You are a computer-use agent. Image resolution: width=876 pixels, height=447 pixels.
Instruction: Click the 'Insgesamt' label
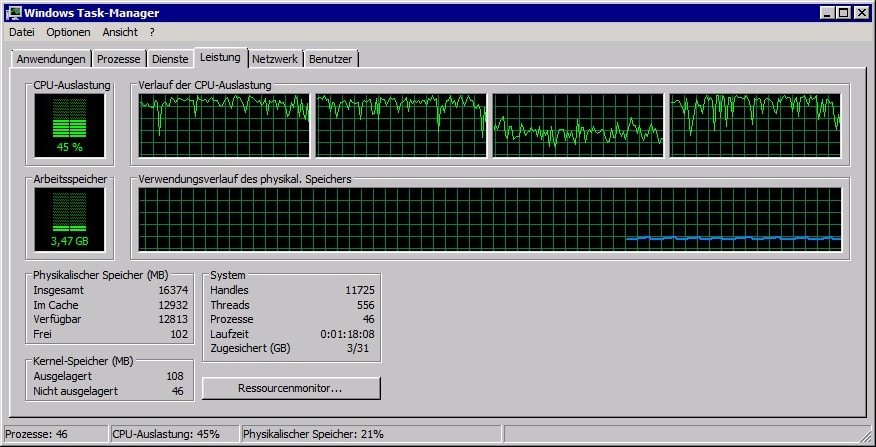click(59, 291)
